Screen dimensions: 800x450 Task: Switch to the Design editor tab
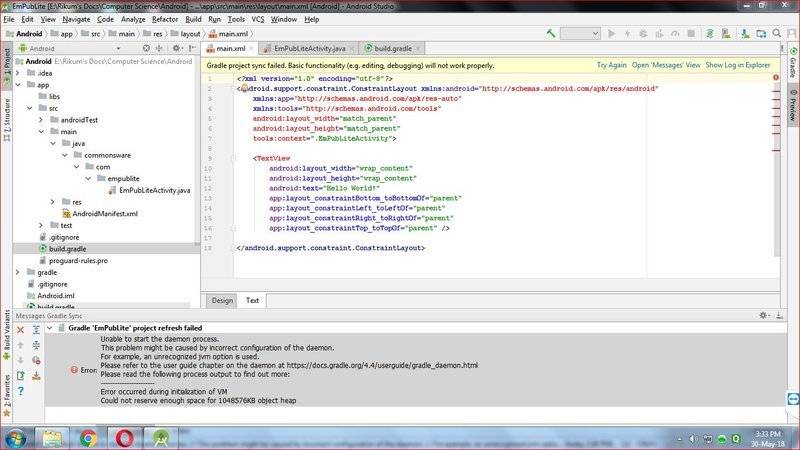[222, 300]
